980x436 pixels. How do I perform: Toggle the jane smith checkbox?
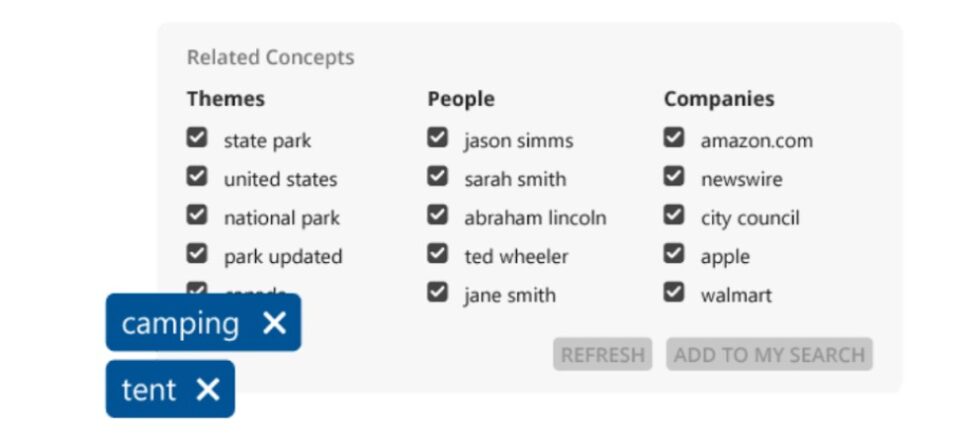tap(438, 293)
